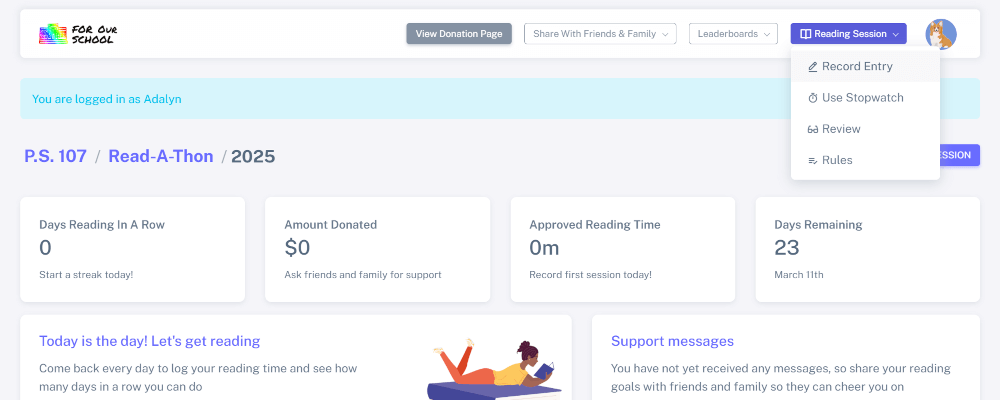The height and width of the screenshot is (400, 1000).
Task: Open the Leaderboards dropdown
Action: [x=733, y=34]
